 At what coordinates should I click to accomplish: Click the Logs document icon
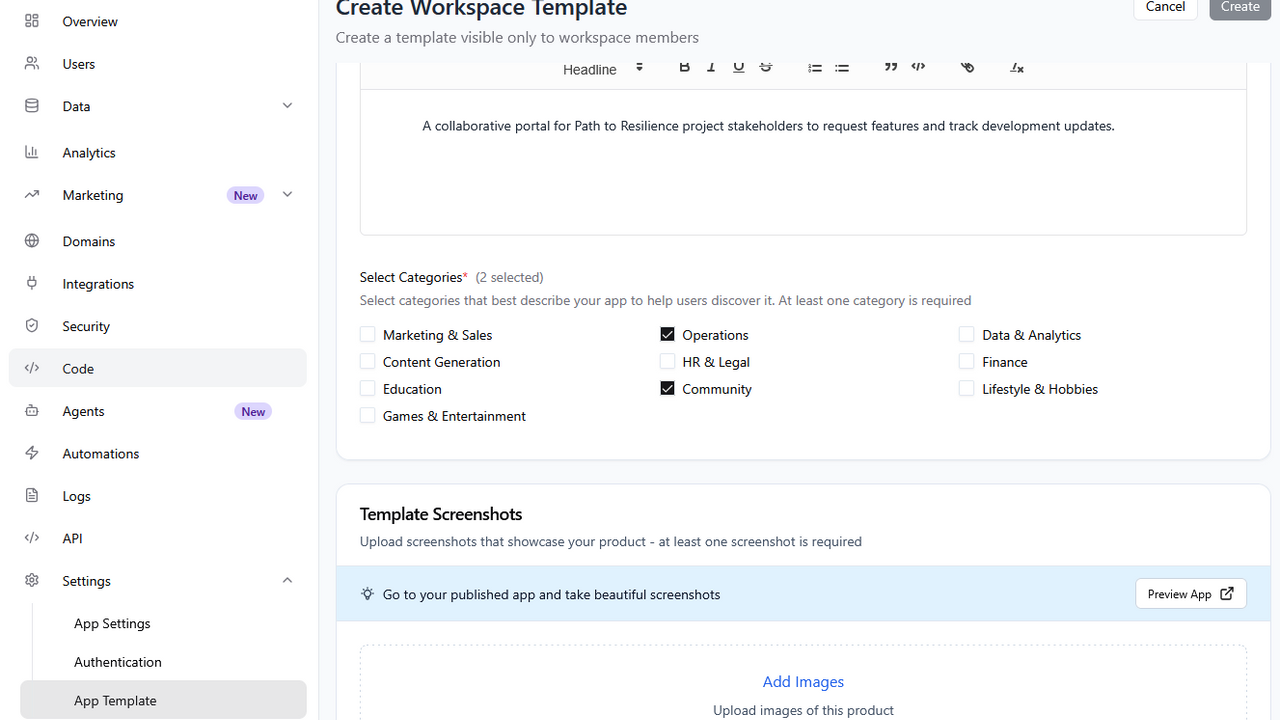click(x=32, y=496)
